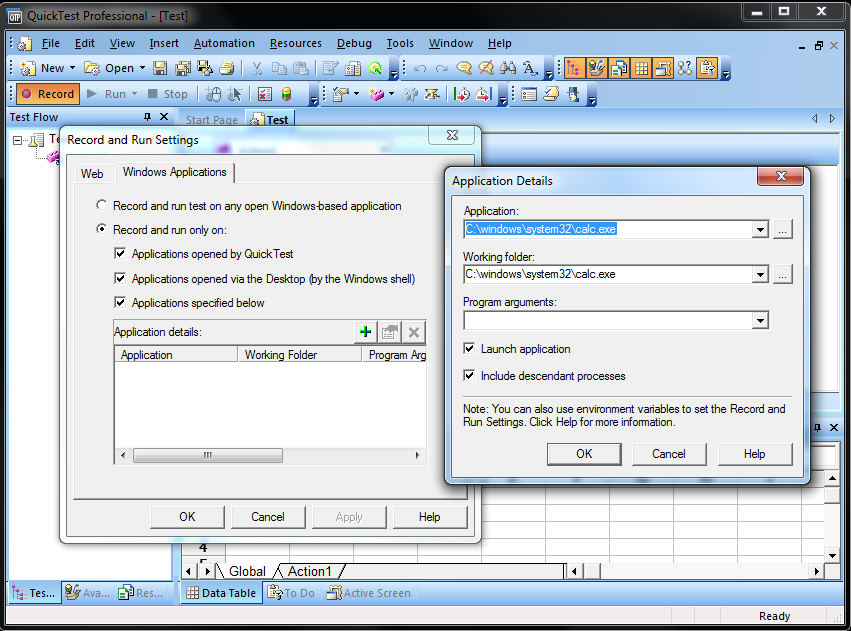Open dropdown beside the checkpoint icon
This screenshot has width=851, height=631.
coord(357,94)
